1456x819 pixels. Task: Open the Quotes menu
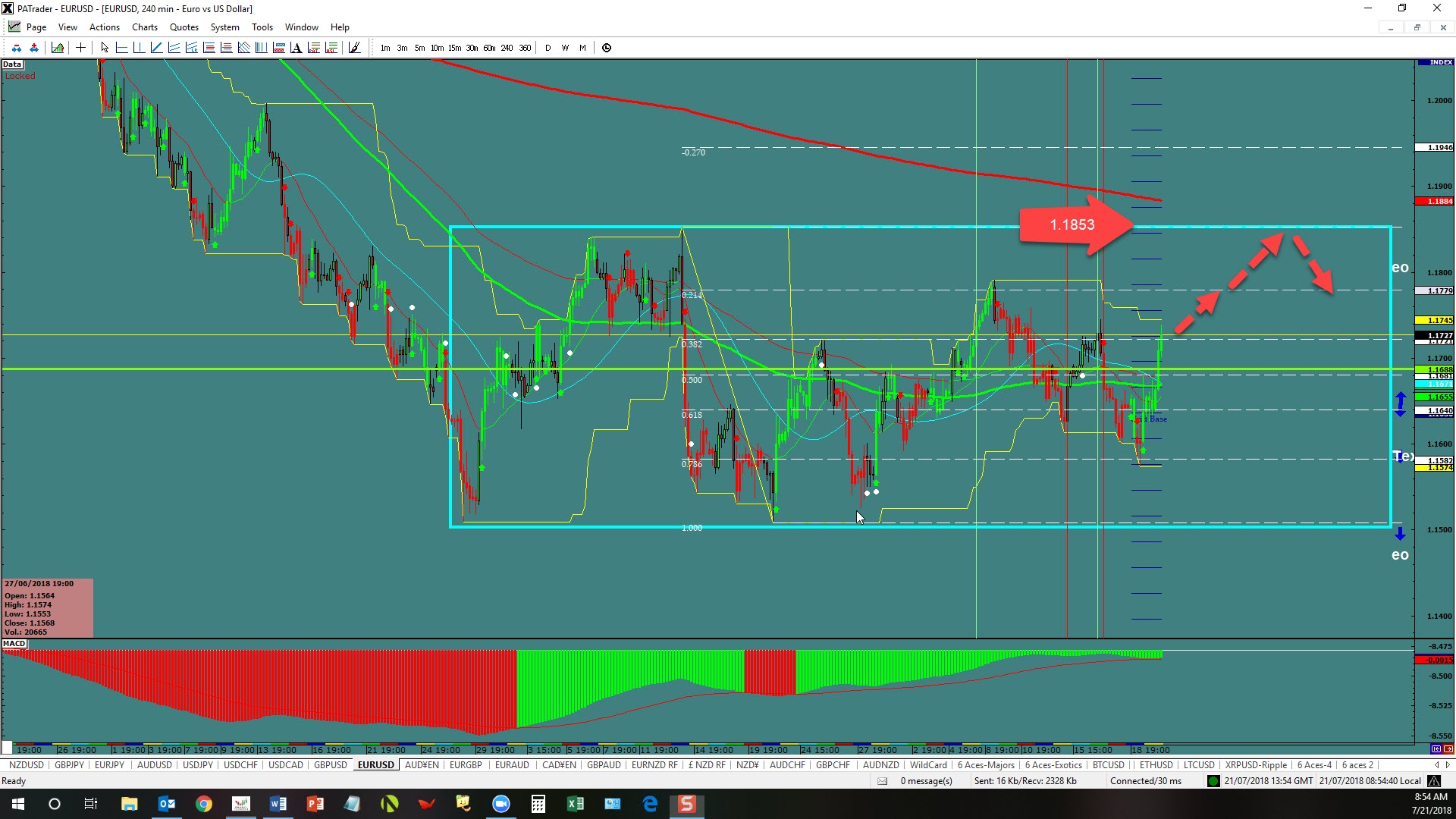point(184,27)
